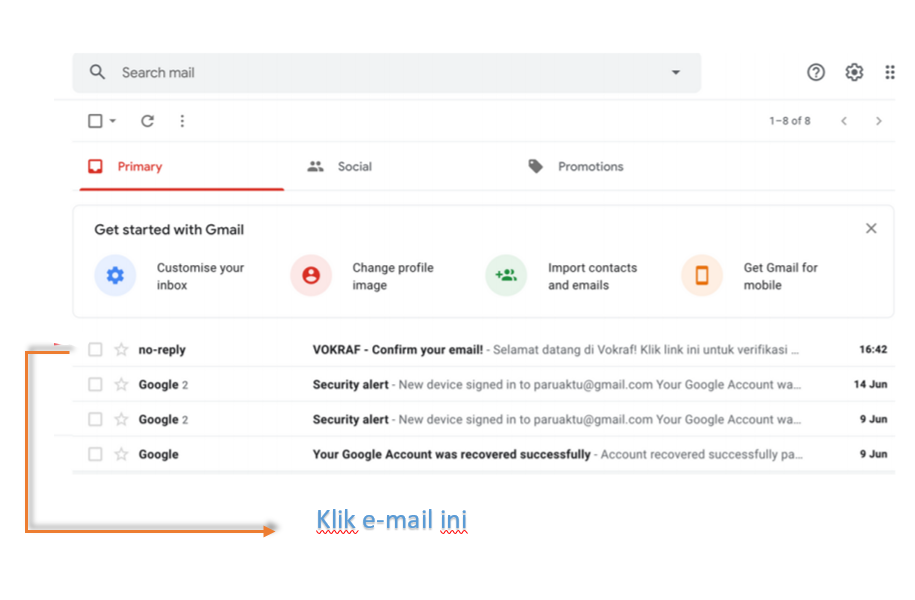
Task: Click the Promotions tab tag icon
Action: [535, 166]
